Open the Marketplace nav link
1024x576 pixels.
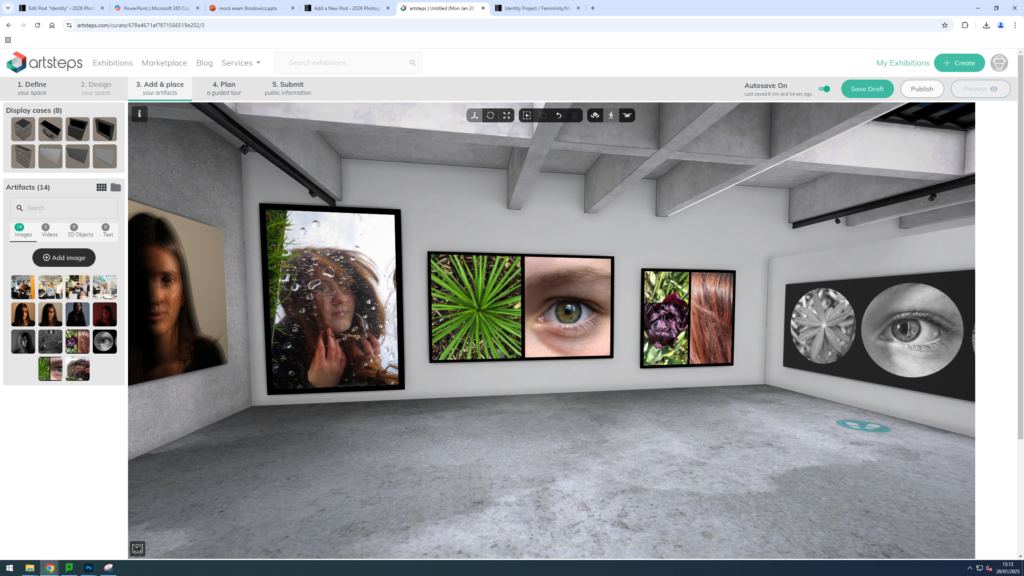coord(164,63)
